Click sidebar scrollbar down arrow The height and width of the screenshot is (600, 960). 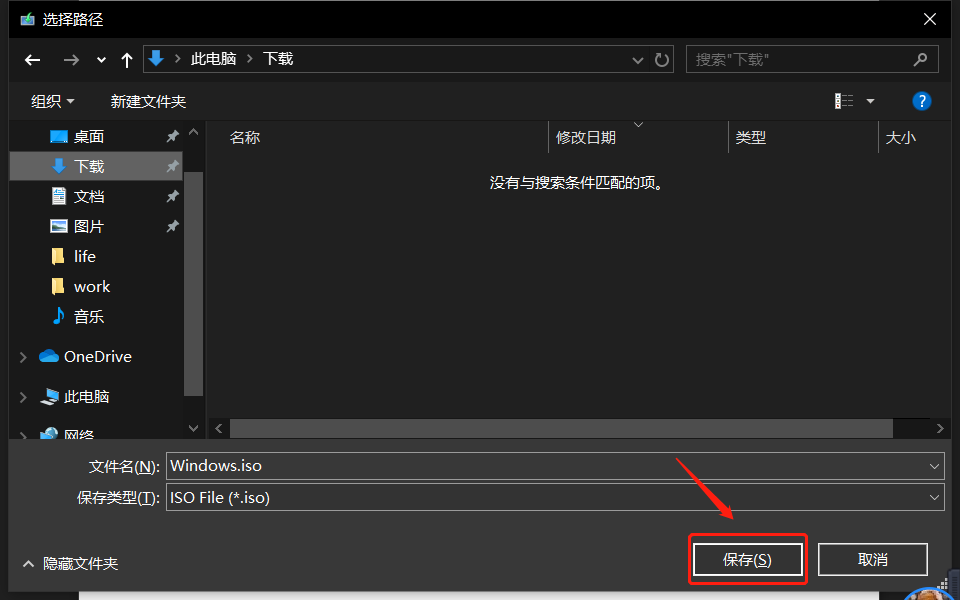tap(193, 428)
